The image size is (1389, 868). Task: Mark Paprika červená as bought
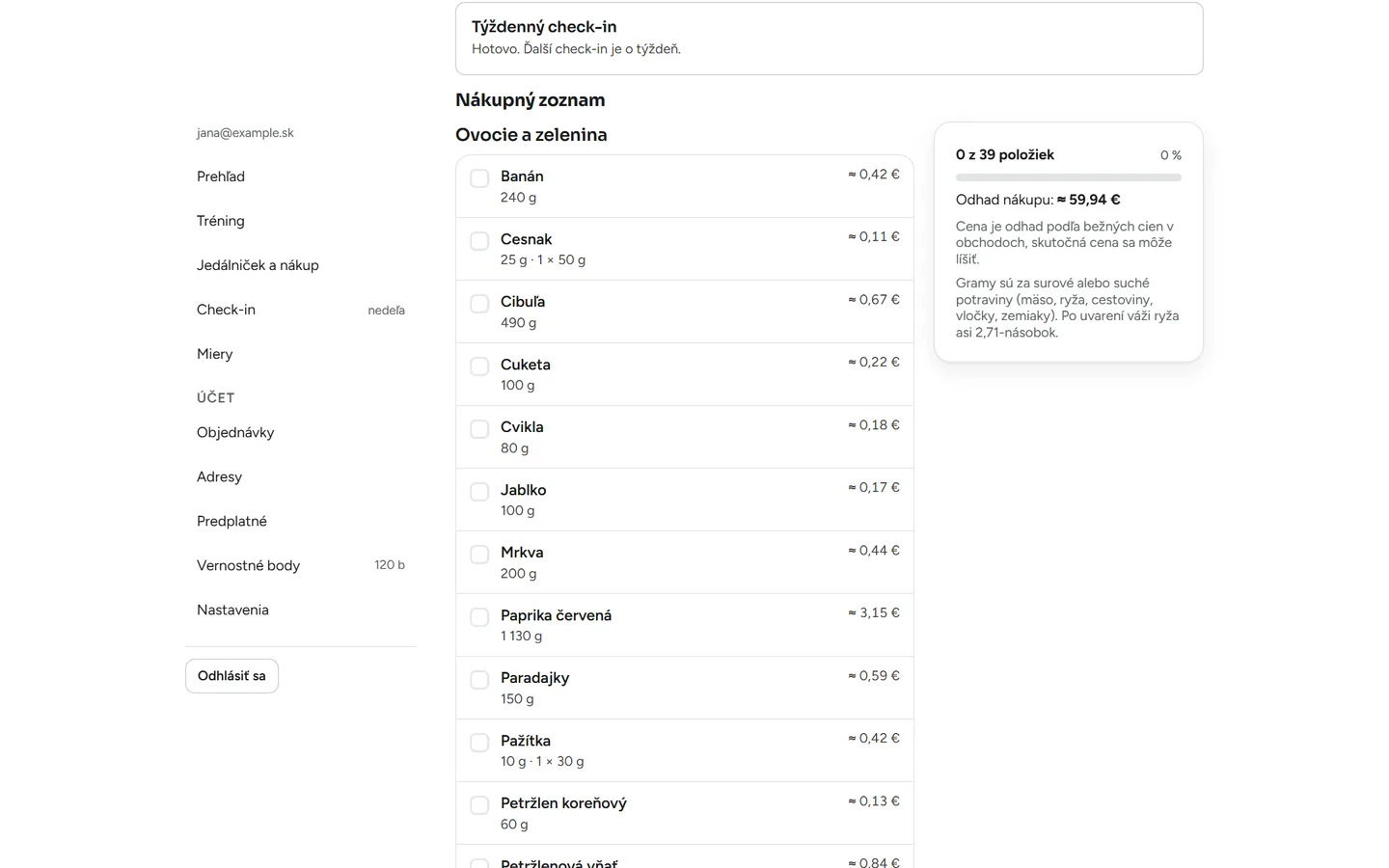479,617
